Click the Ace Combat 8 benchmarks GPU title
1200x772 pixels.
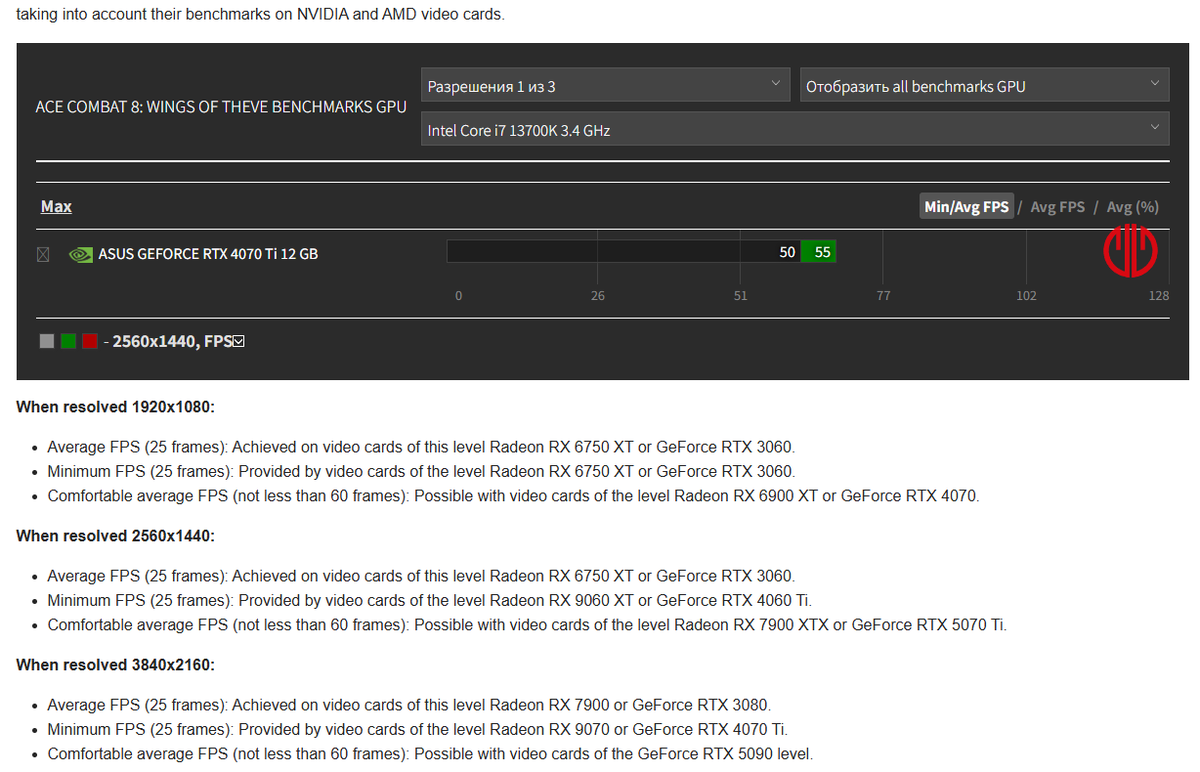click(x=221, y=107)
